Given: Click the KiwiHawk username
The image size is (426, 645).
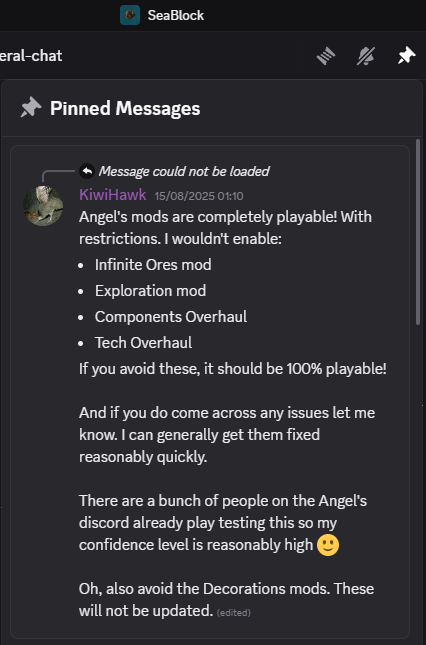Looking at the screenshot, I should click(112, 195).
